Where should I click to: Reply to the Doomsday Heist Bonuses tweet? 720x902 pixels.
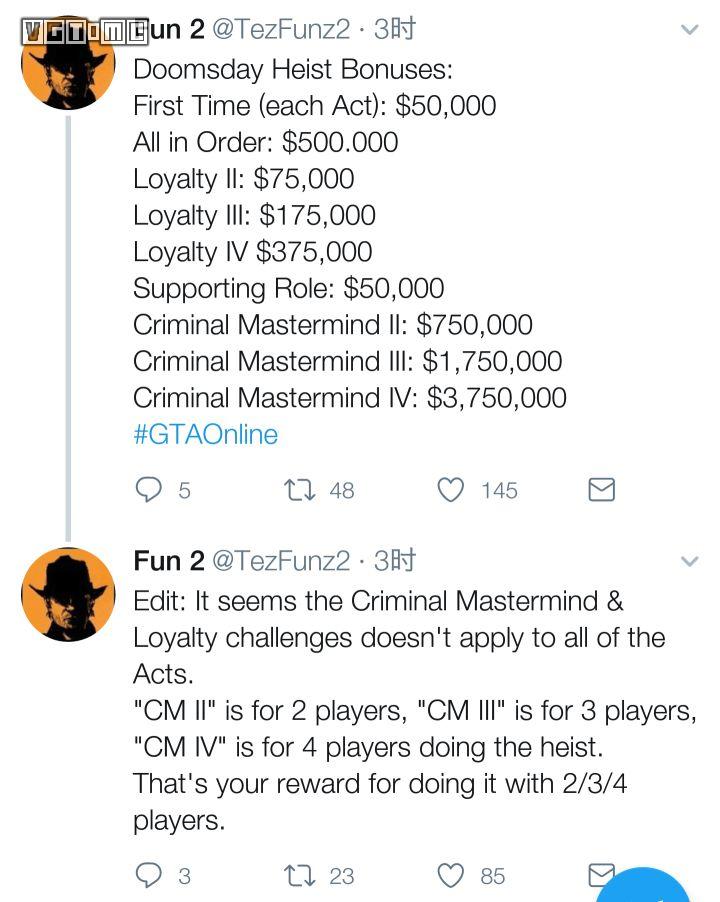pyautogui.click(x=149, y=489)
